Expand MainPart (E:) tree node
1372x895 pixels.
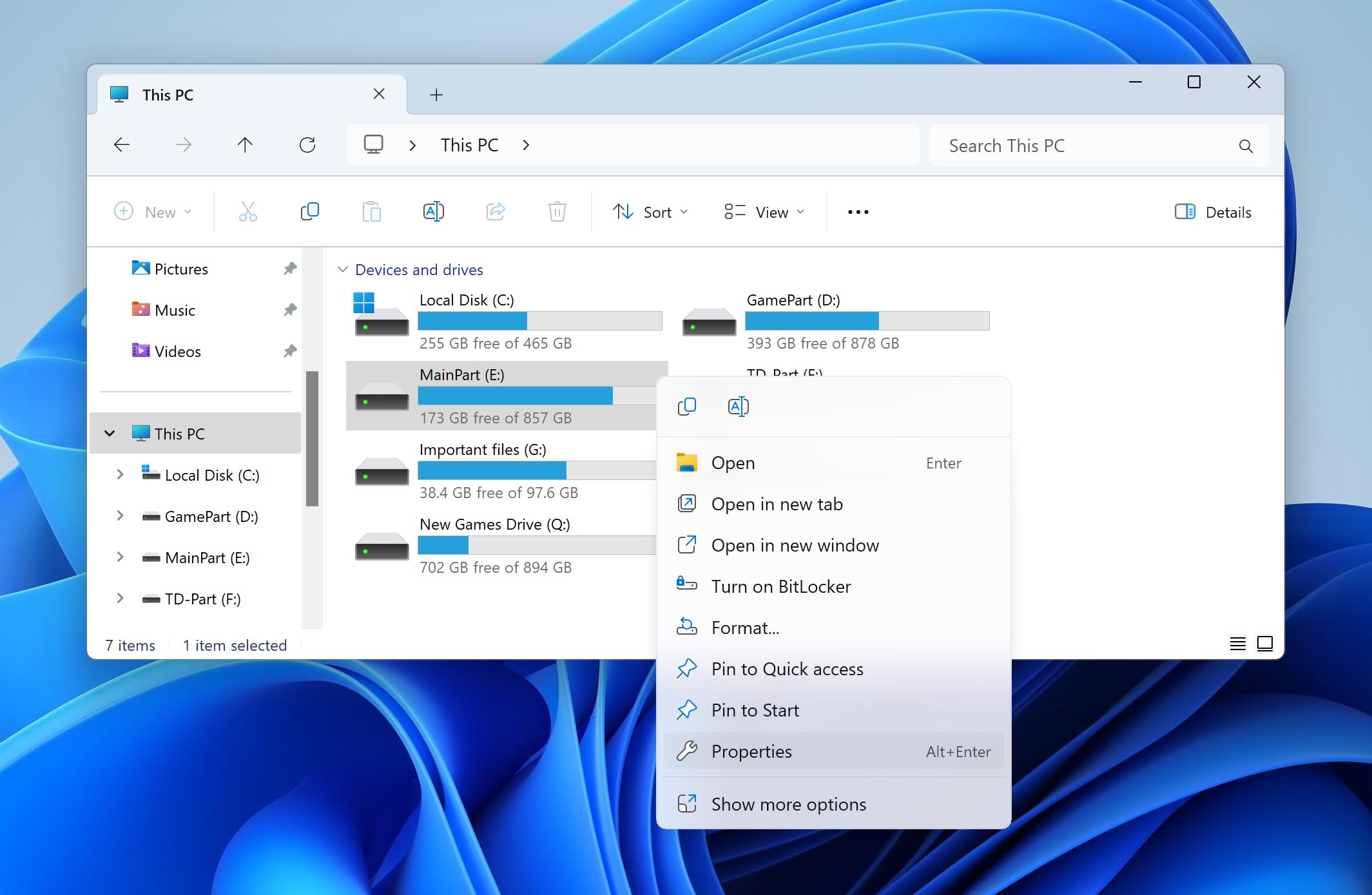pos(120,557)
